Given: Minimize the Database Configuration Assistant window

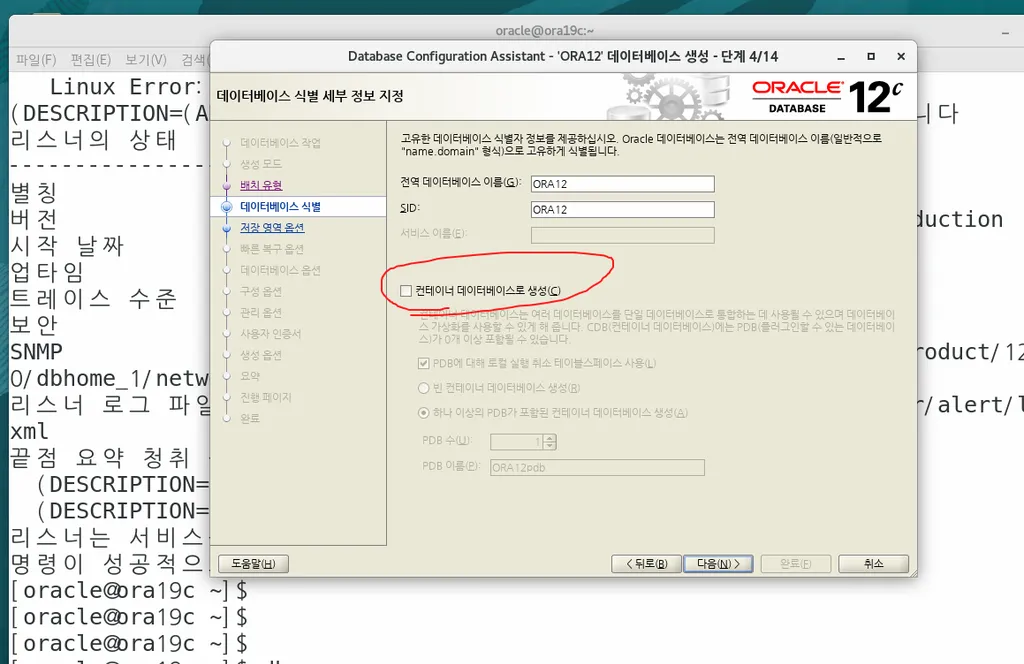Looking at the screenshot, I should (x=840, y=57).
